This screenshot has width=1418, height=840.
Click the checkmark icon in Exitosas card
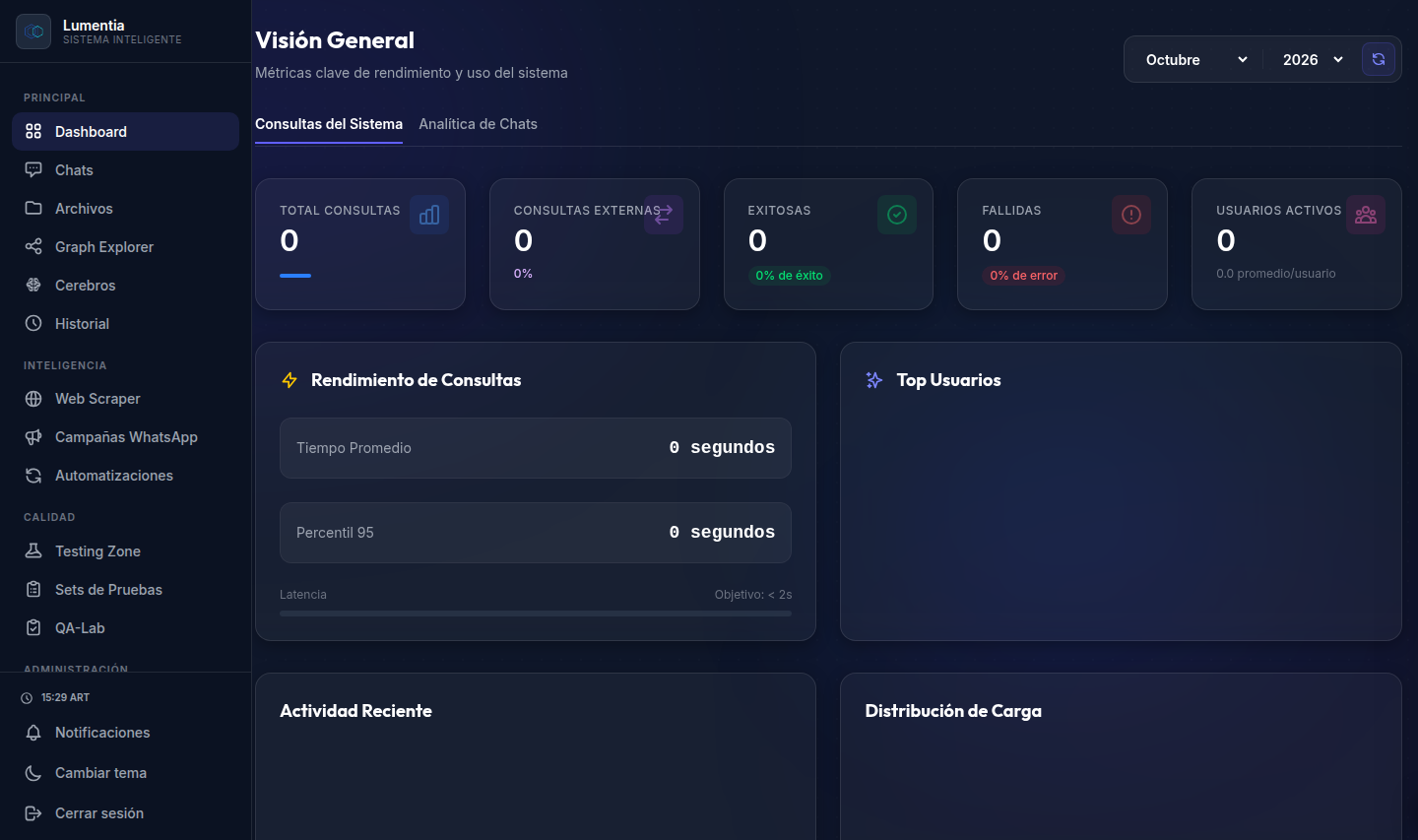(897, 215)
